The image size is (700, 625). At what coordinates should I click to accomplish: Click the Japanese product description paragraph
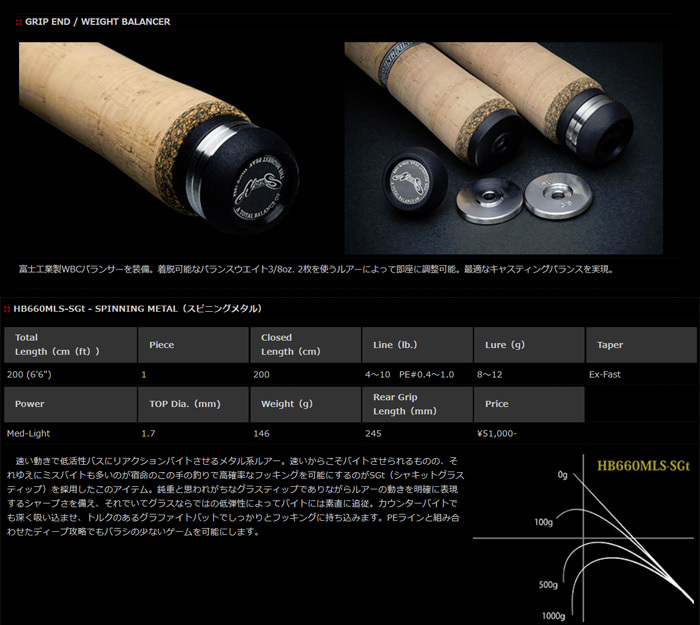[236, 496]
